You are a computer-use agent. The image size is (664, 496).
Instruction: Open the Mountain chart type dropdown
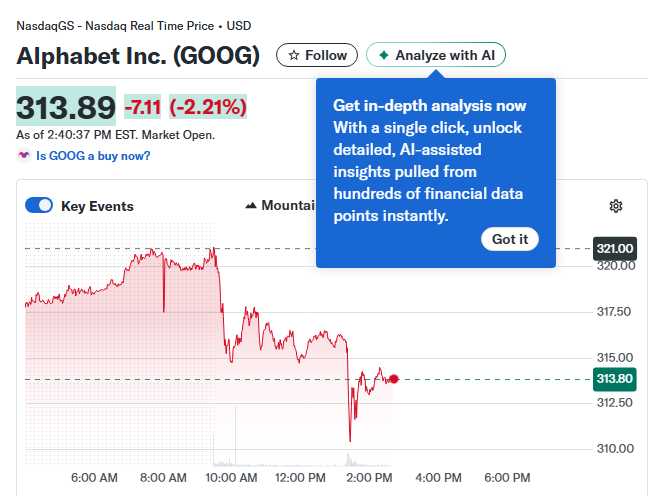coord(285,206)
